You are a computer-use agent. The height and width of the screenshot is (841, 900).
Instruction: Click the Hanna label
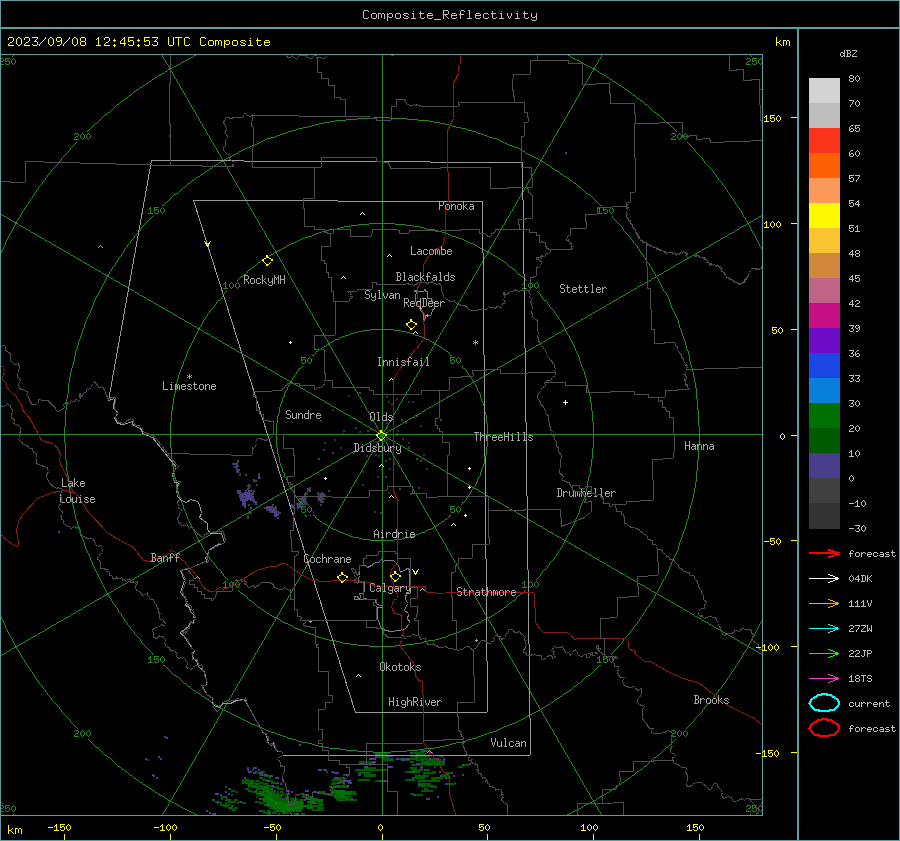(699, 446)
